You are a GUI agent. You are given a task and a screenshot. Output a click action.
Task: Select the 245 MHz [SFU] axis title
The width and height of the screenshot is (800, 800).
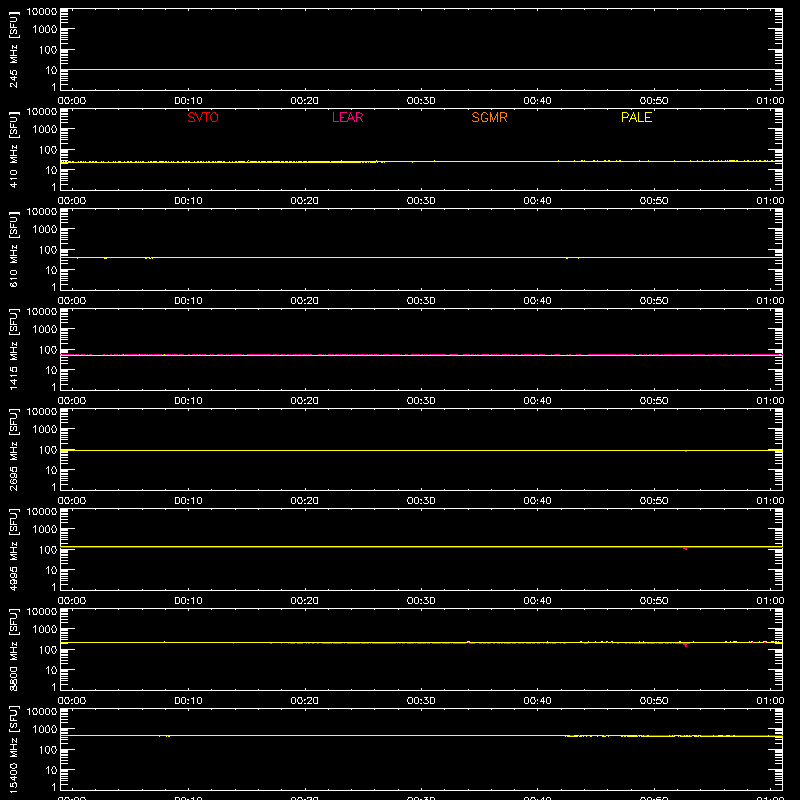13,49
